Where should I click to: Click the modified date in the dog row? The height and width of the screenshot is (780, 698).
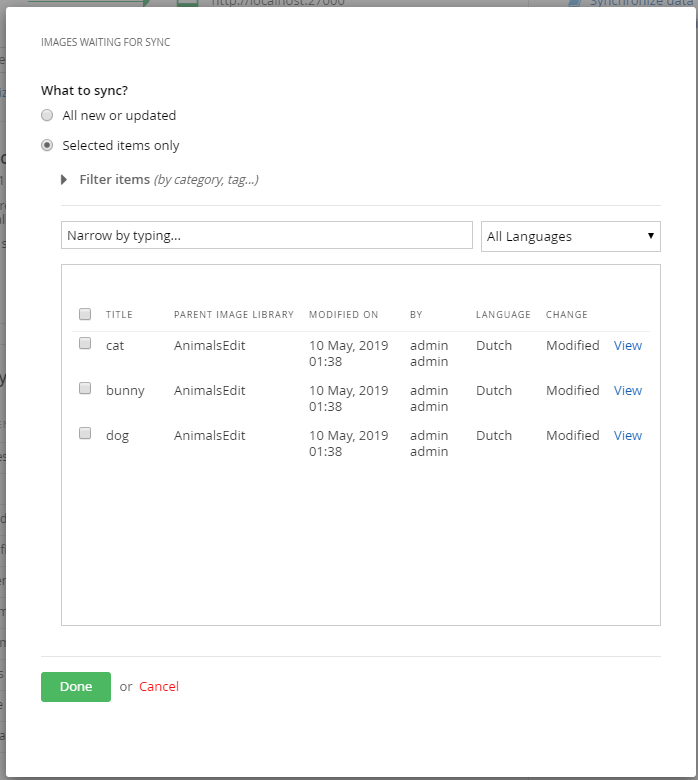pyautogui.click(x=348, y=443)
